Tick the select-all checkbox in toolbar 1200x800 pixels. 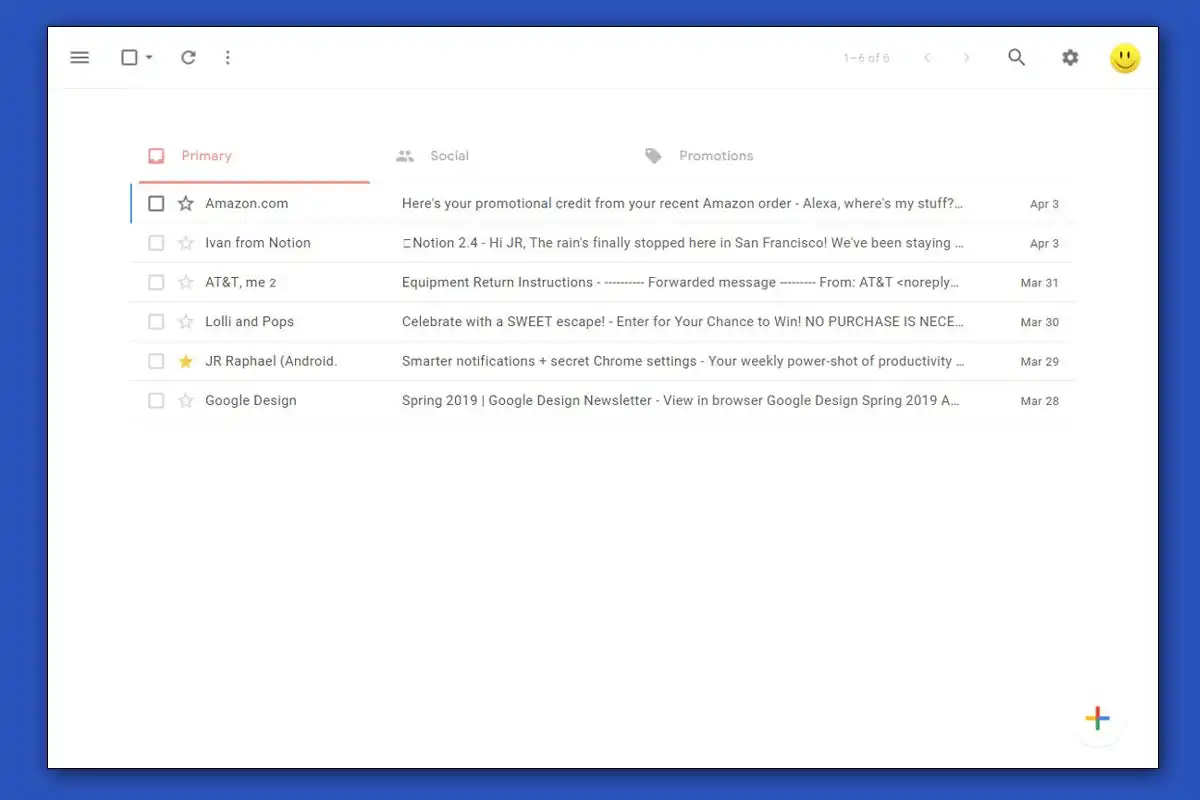tap(129, 57)
